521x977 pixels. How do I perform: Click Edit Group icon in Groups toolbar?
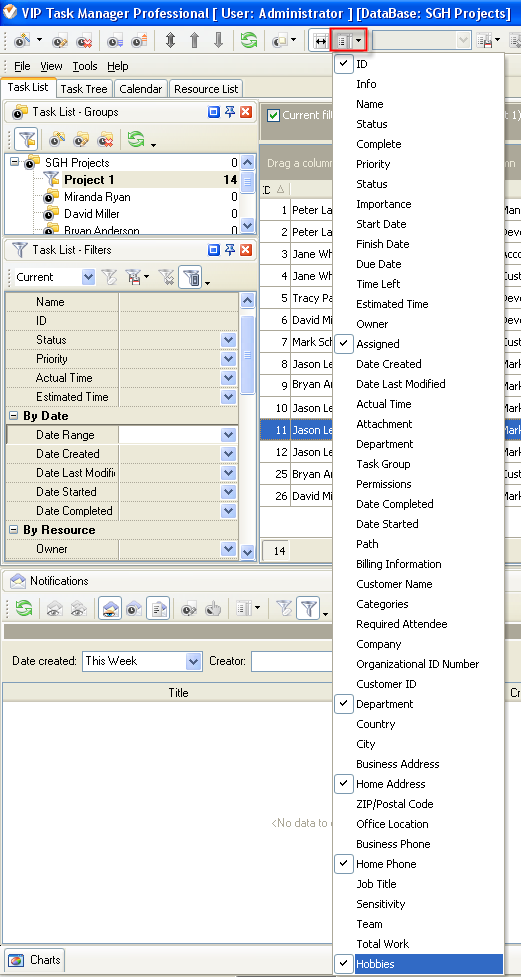coord(81,138)
